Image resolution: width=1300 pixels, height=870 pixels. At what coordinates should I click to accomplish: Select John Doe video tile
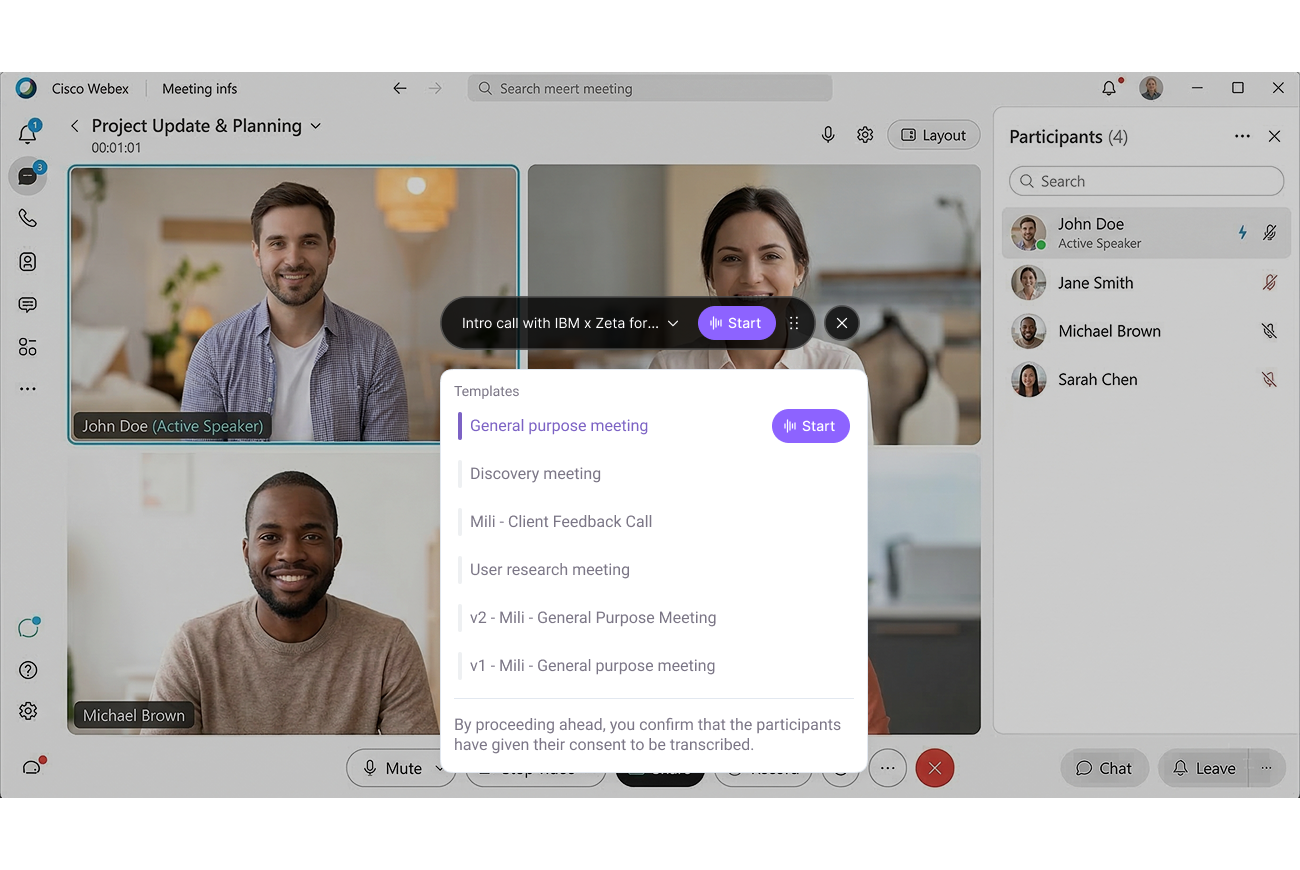point(293,304)
